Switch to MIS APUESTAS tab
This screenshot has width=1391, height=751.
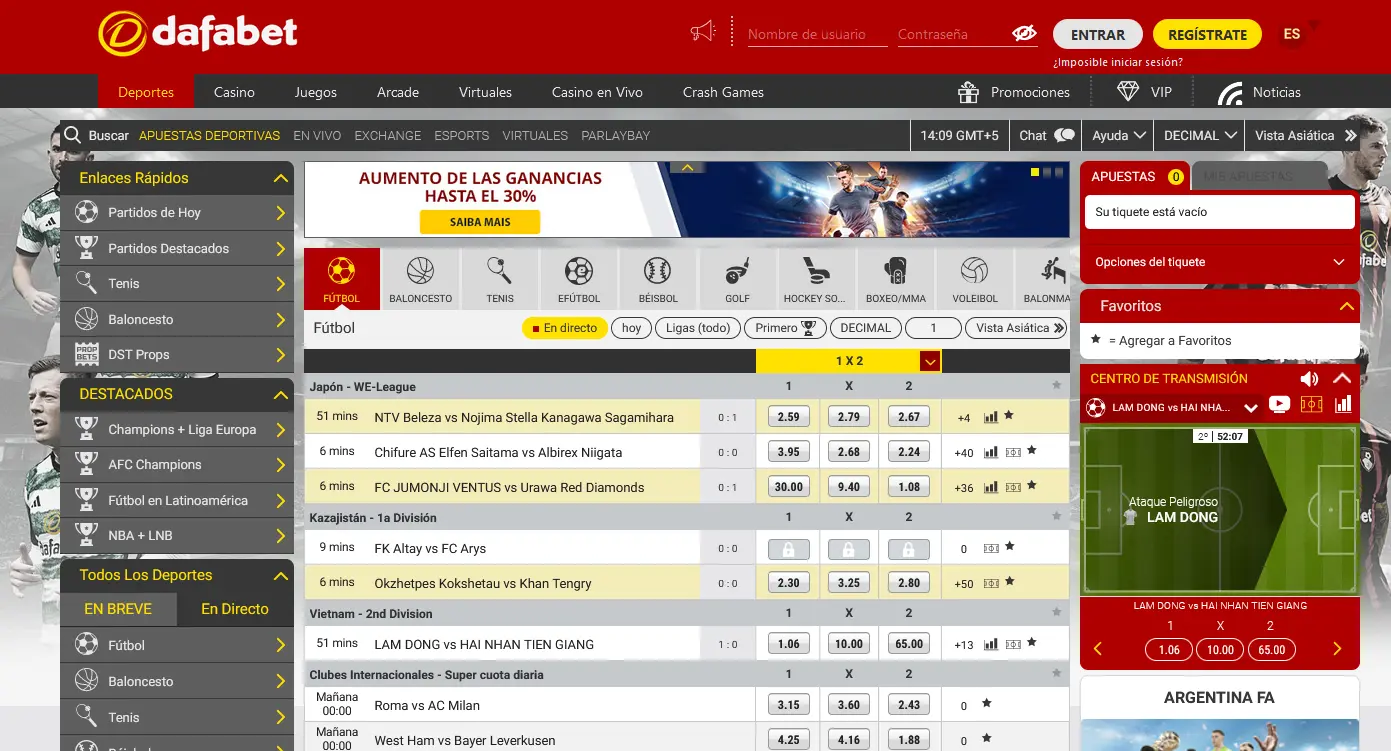click(1258, 177)
